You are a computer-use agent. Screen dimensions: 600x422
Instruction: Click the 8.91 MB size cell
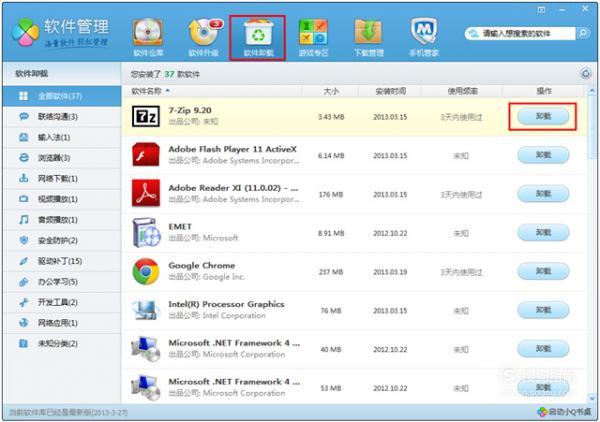(x=331, y=233)
